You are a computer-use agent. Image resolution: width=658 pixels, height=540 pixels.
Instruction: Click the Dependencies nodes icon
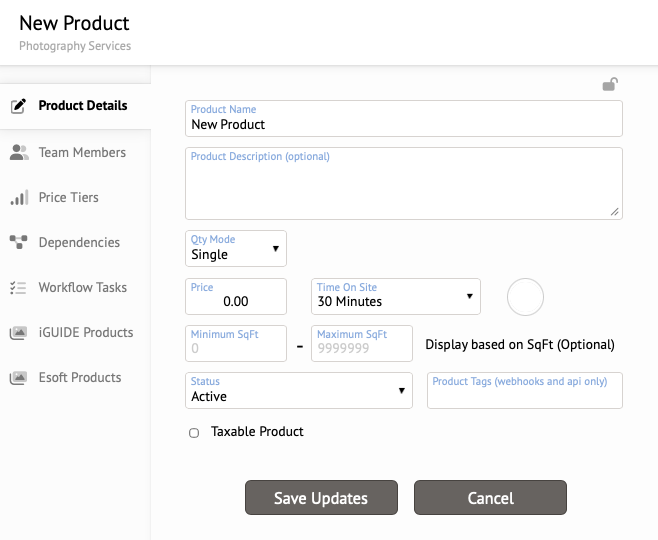18,242
